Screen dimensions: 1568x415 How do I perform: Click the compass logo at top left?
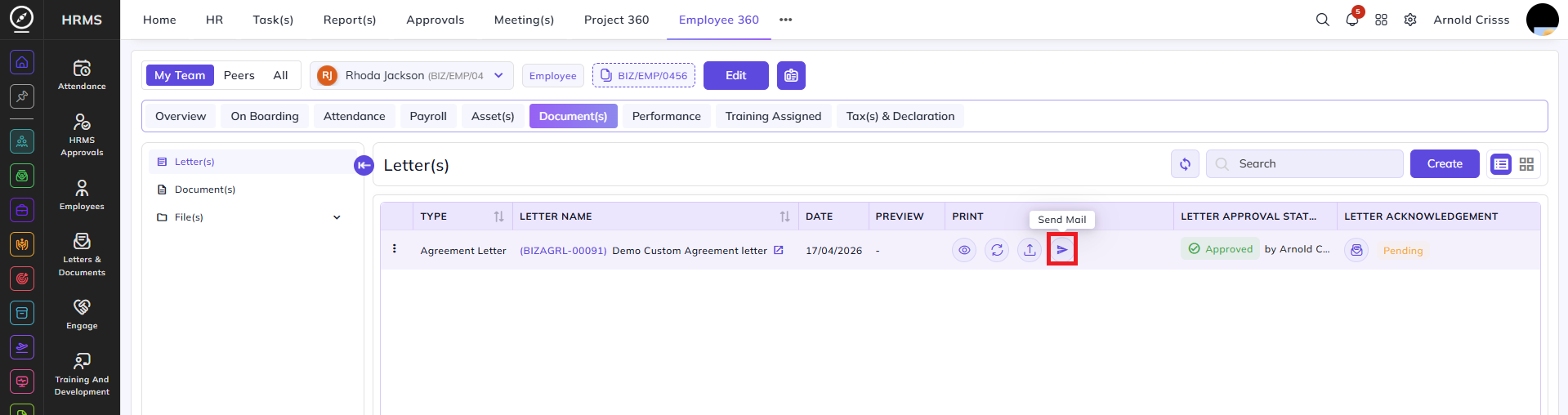click(x=21, y=18)
